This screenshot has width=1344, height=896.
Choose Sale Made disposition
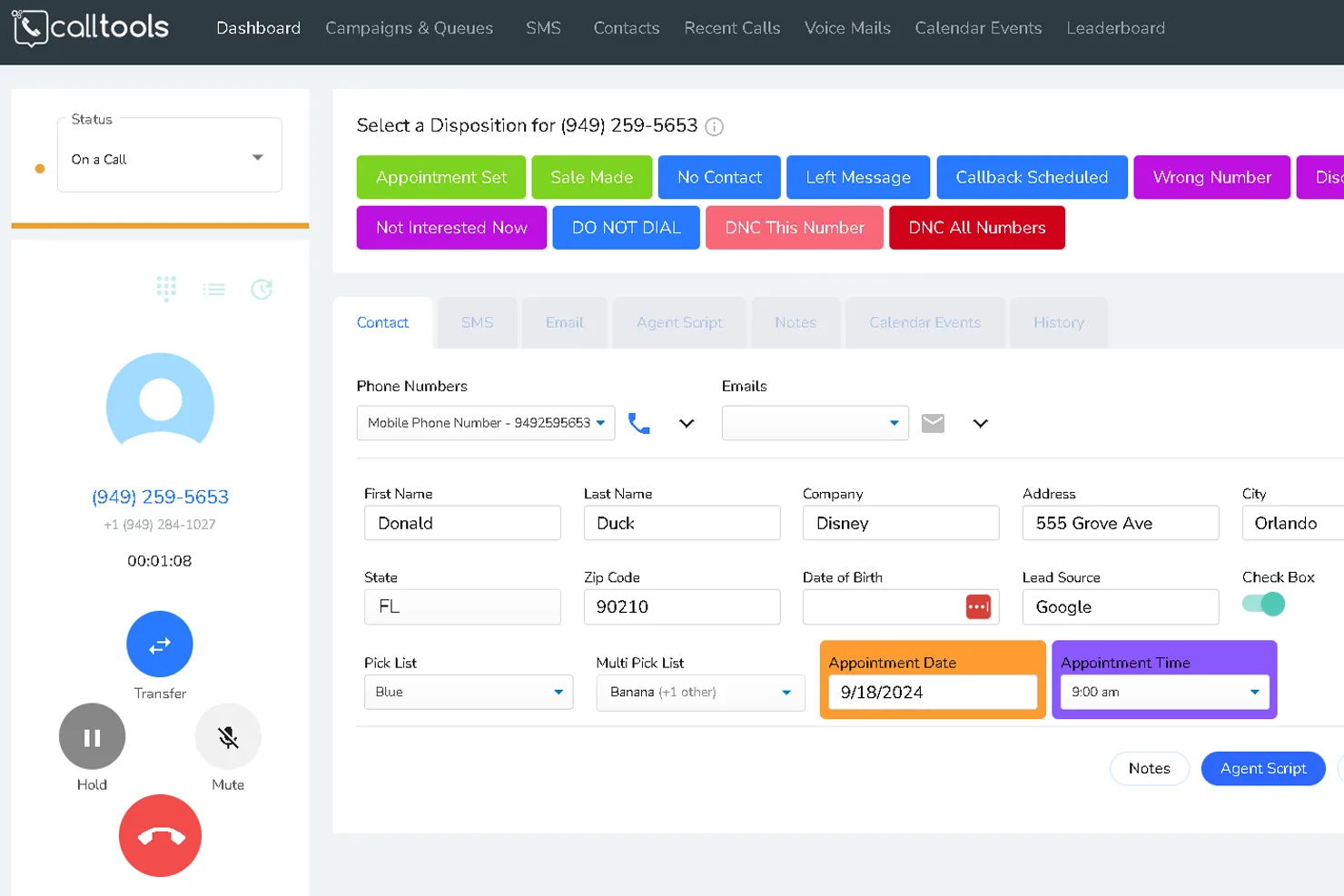pos(591,177)
